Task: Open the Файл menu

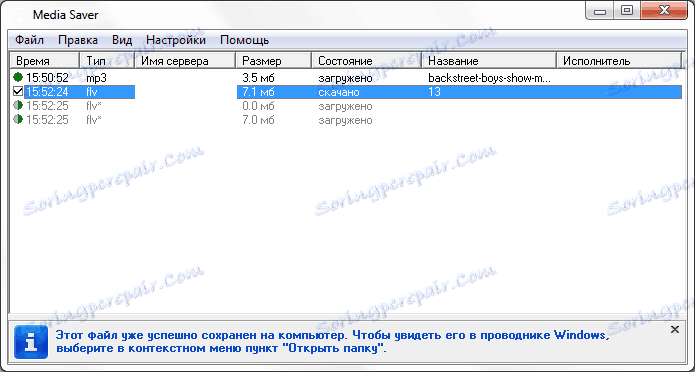Action: pyautogui.click(x=29, y=40)
